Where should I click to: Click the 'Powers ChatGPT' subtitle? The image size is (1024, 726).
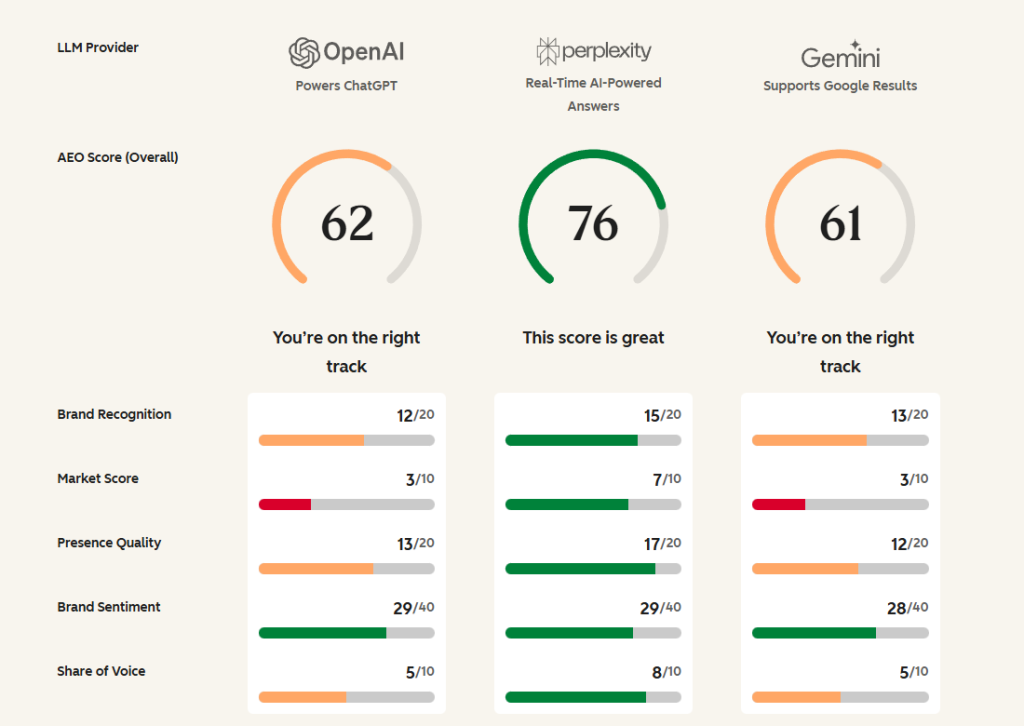[346, 86]
